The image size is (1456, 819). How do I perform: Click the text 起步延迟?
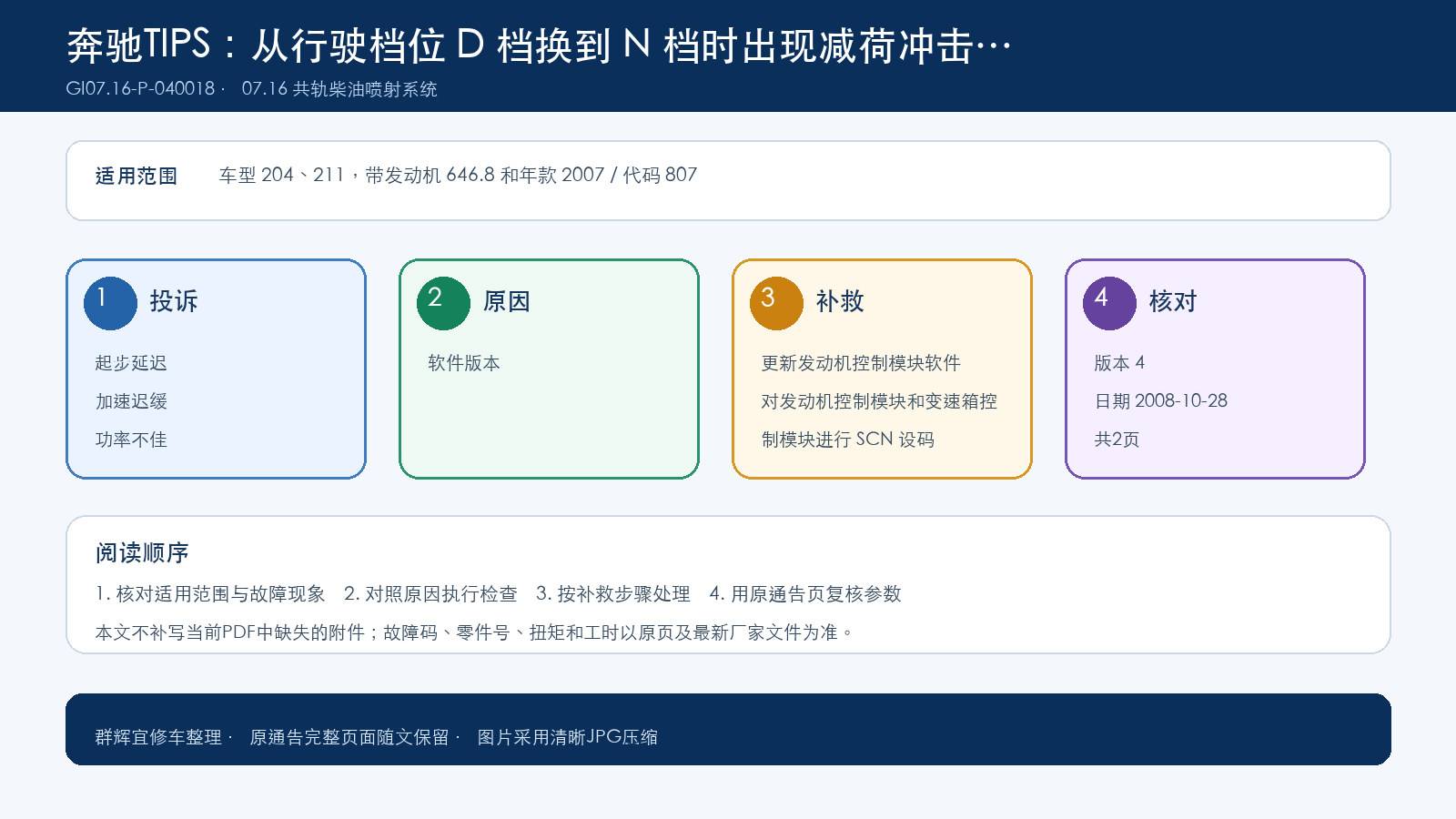click(x=131, y=363)
